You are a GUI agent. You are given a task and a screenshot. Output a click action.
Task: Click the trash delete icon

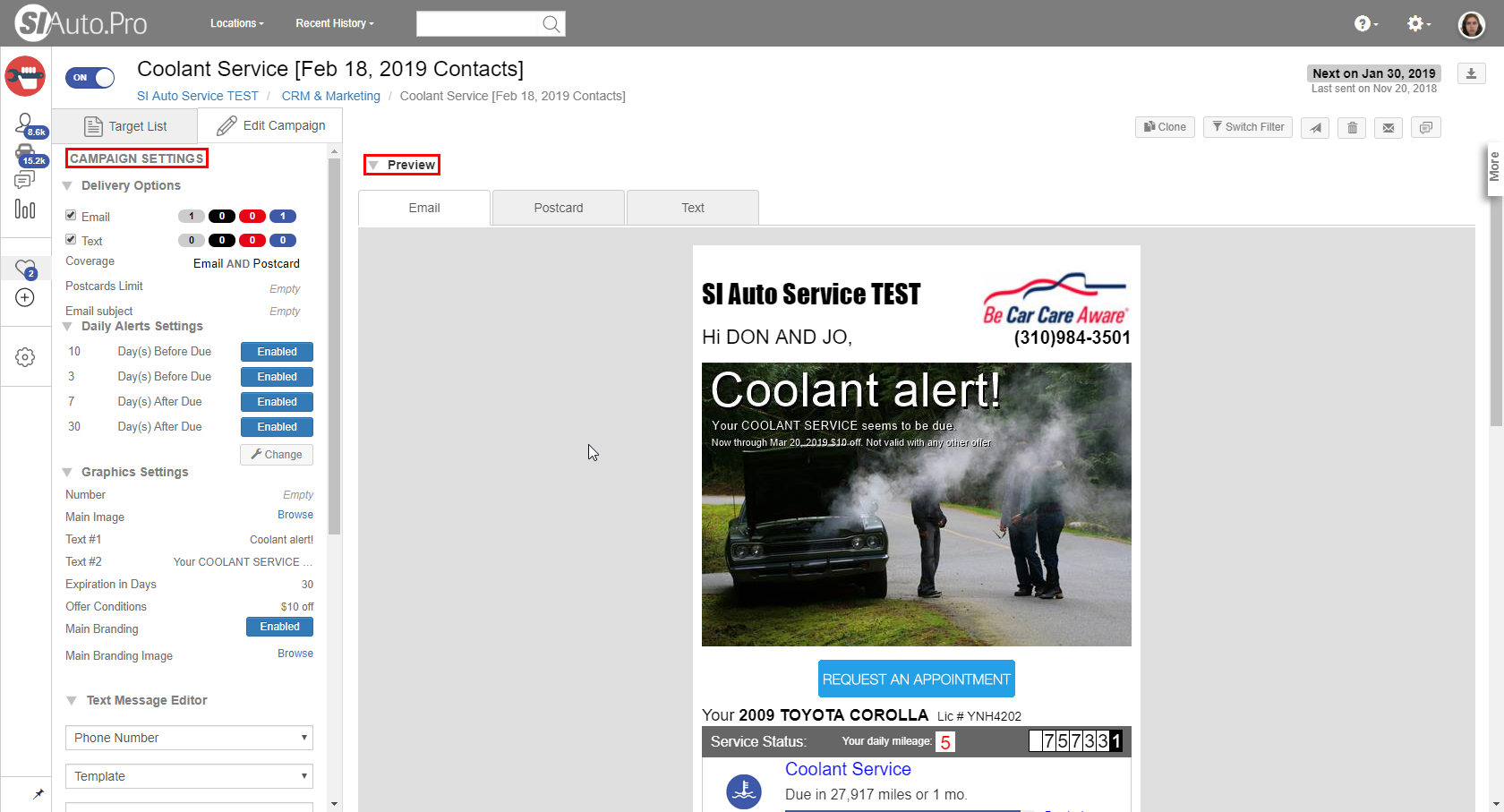1353,127
